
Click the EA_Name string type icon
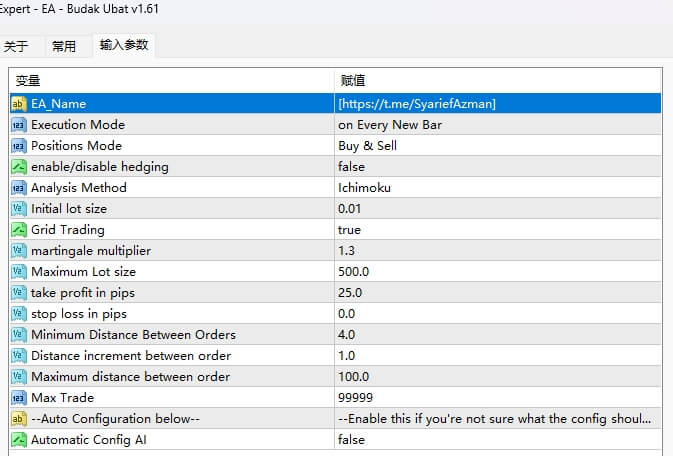pyautogui.click(x=19, y=104)
